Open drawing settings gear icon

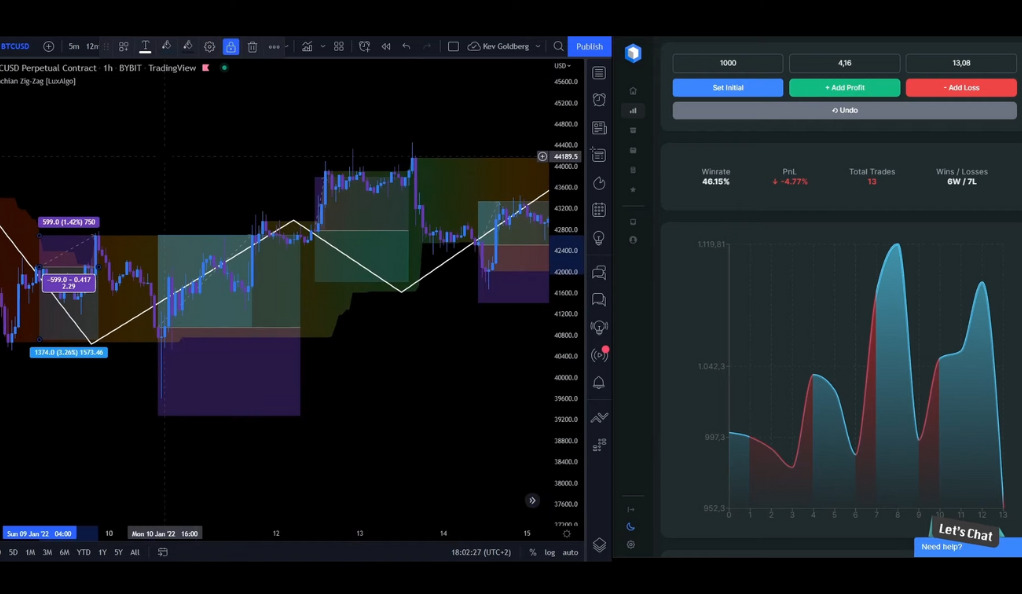coord(209,46)
